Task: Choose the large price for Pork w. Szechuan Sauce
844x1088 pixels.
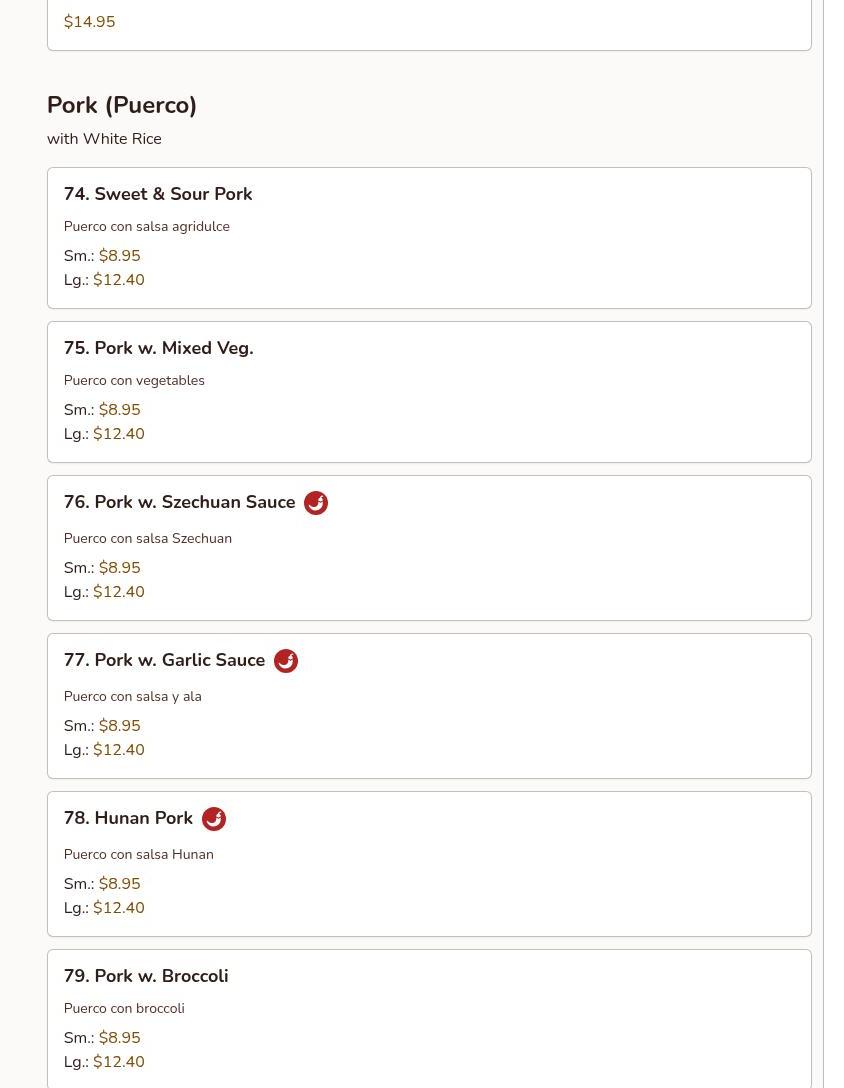Action: (118, 592)
